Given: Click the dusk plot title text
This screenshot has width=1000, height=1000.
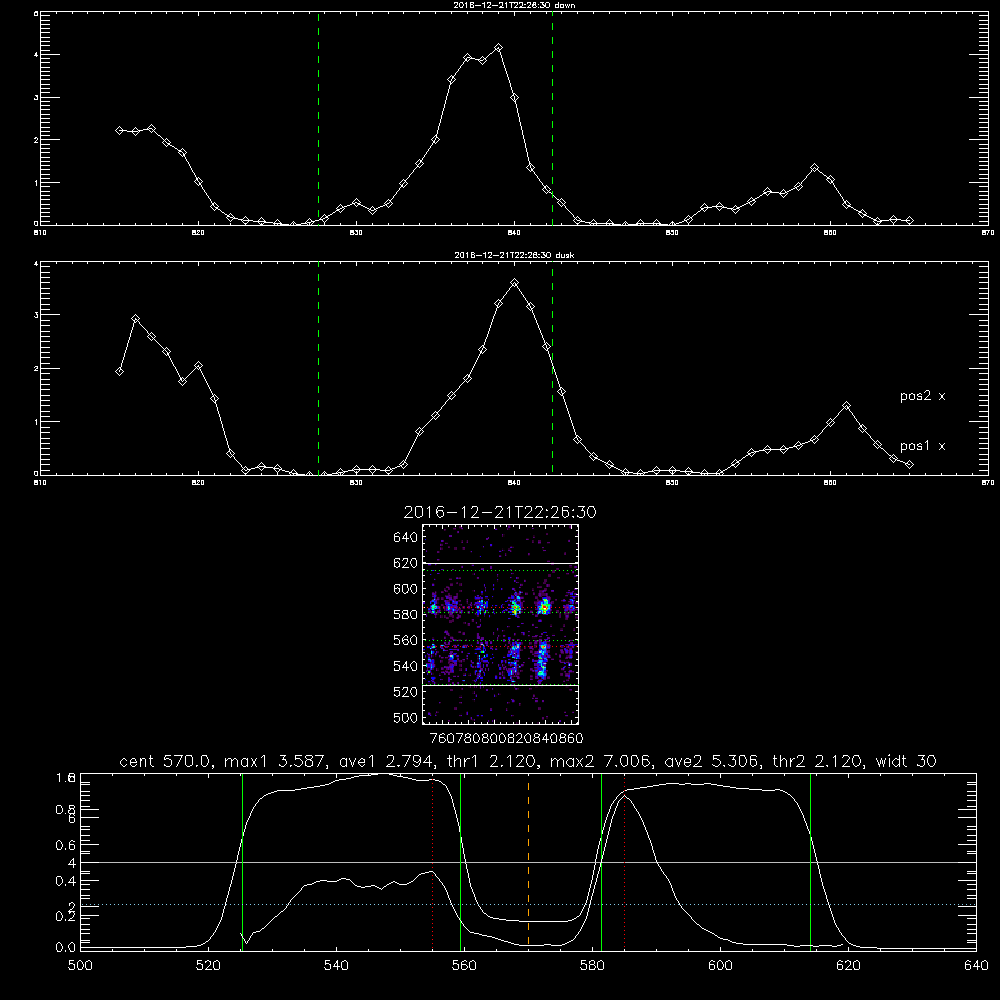Looking at the screenshot, I should [x=514, y=255].
